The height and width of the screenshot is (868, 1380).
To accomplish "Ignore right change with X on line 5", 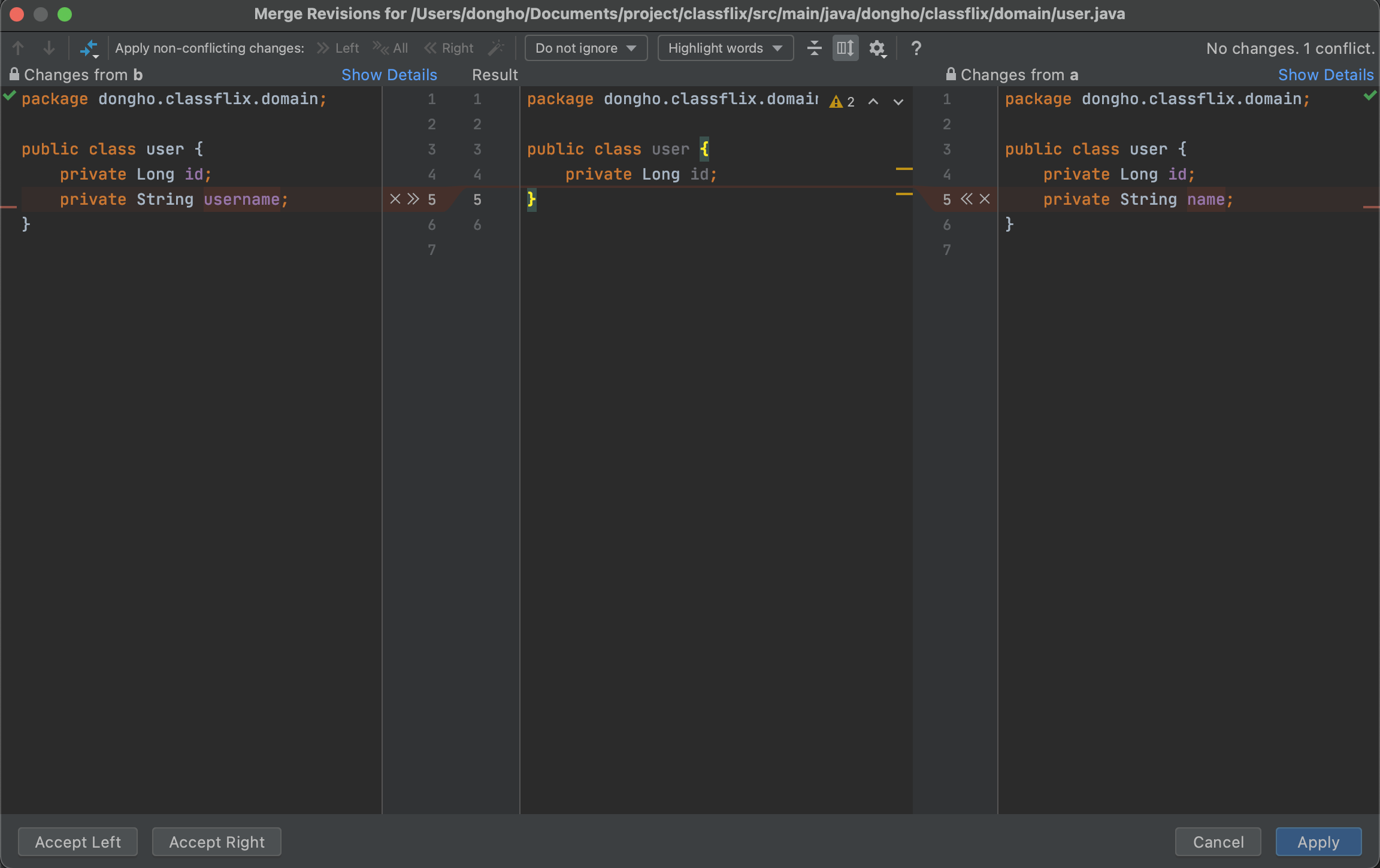I will coord(985,199).
